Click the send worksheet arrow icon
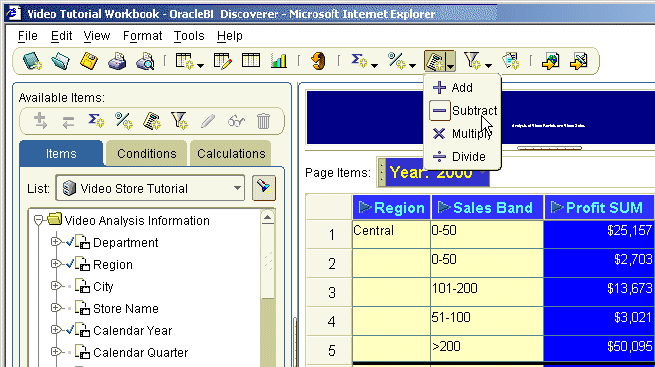Screen dimensions: 655x367 click(x=579, y=61)
